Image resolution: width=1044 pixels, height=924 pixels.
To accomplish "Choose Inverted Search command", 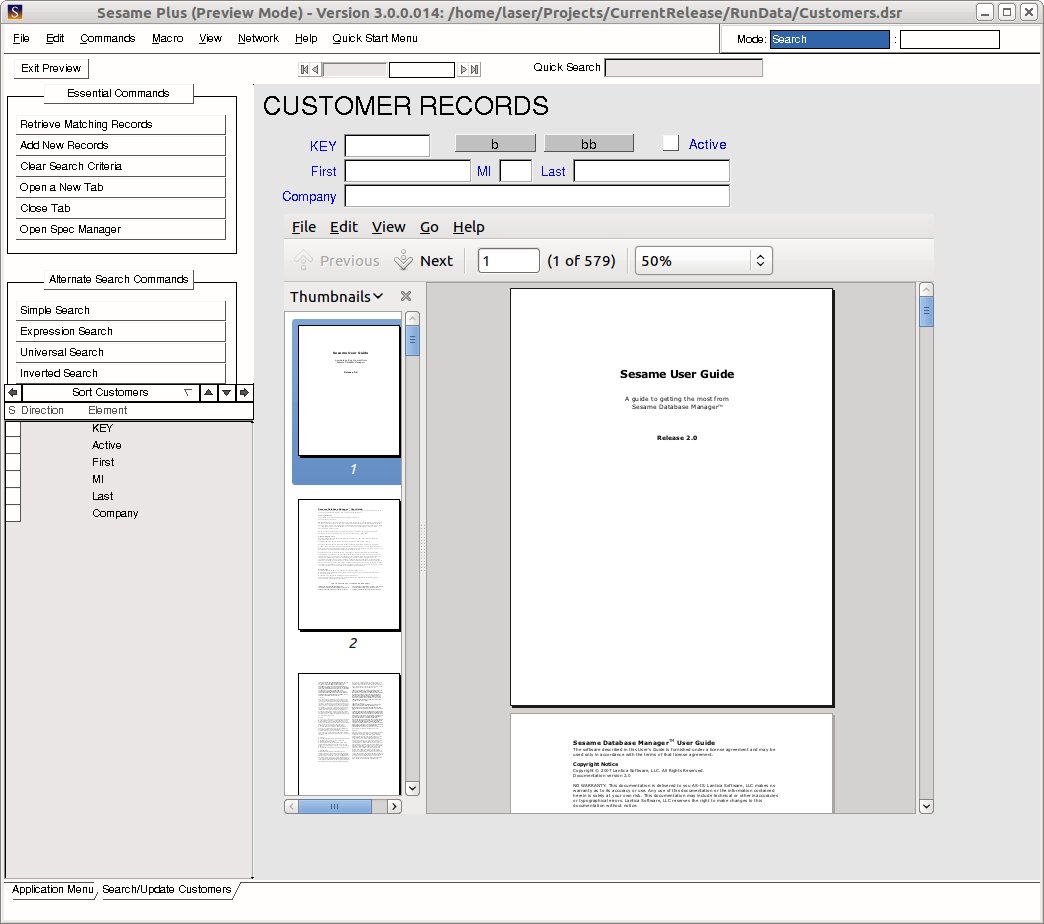I will coord(121,373).
